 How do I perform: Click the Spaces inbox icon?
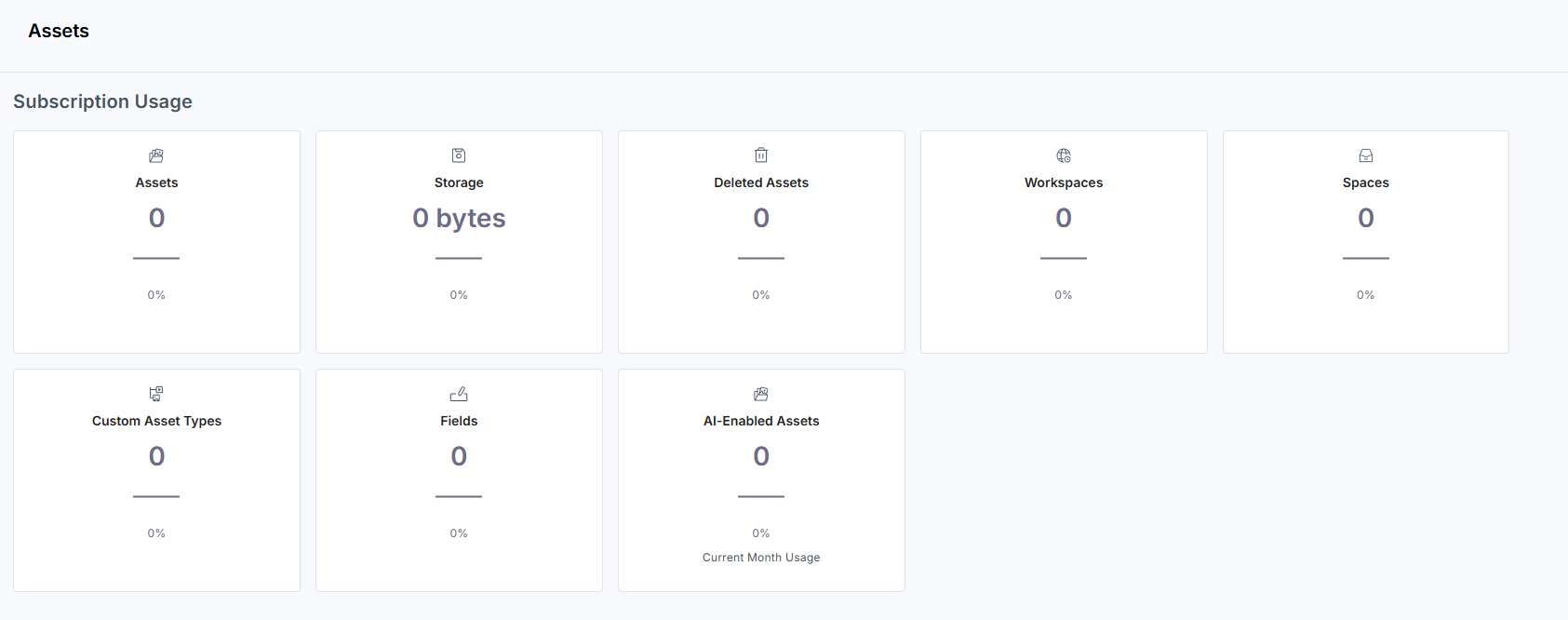[x=1366, y=155]
